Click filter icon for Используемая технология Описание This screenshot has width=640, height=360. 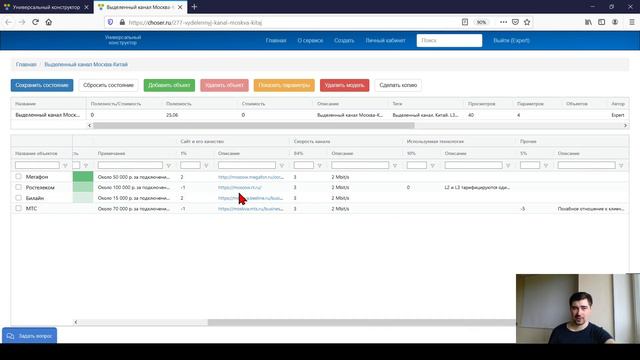point(508,166)
